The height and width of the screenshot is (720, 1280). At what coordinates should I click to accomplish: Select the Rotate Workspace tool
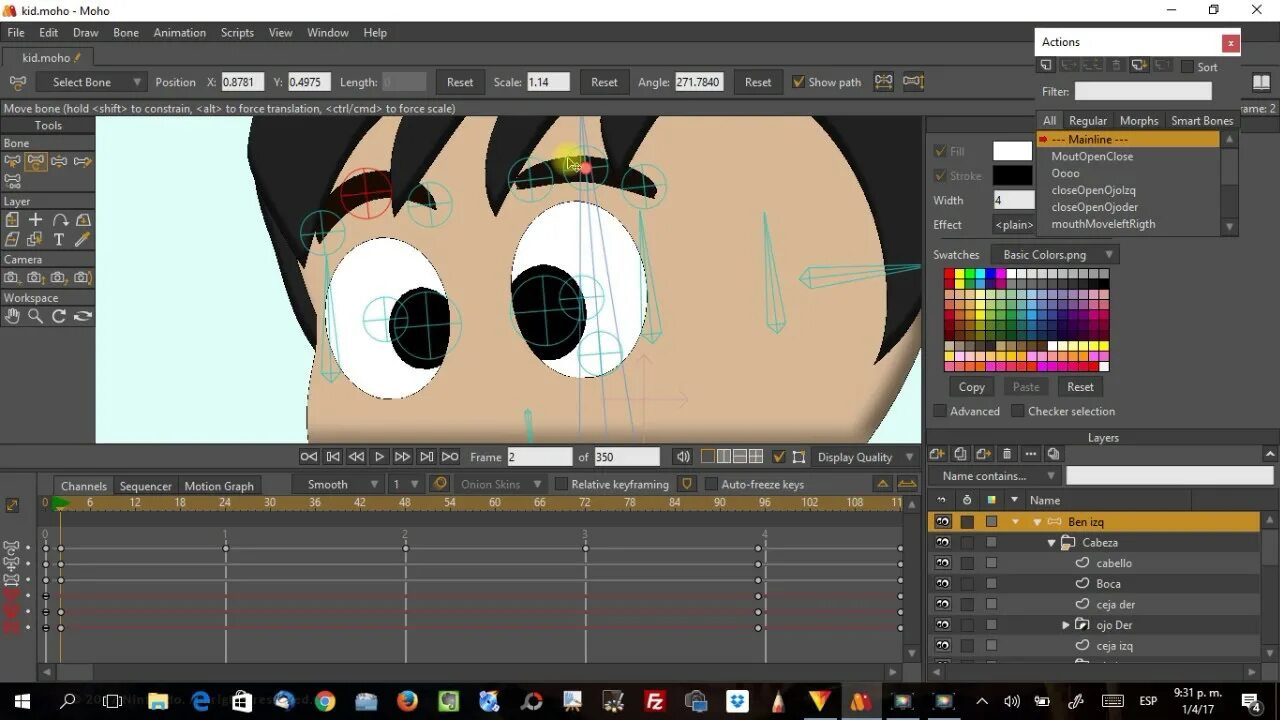[x=59, y=316]
